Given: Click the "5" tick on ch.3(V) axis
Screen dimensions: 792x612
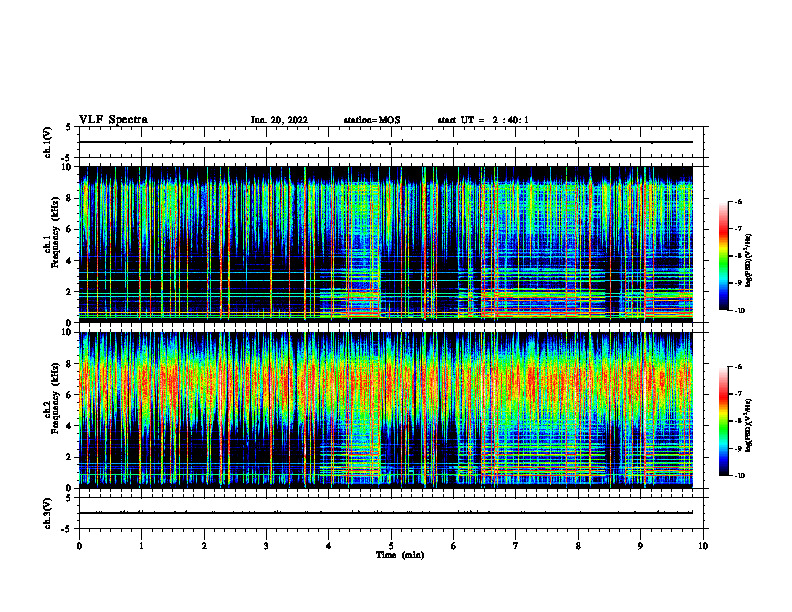Looking at the screenshot, I should 68,498.
